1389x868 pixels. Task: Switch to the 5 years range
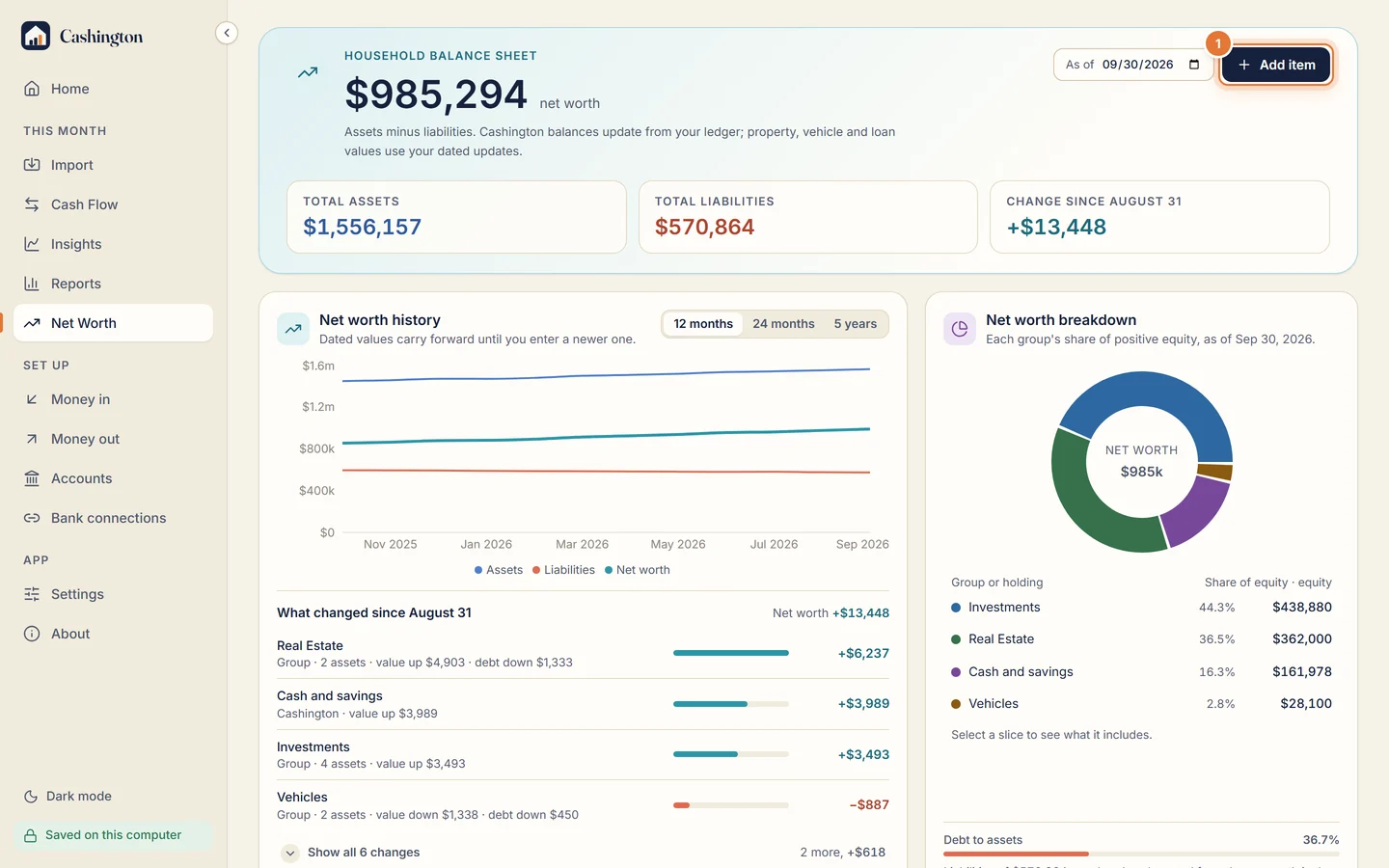click(856, 324)
